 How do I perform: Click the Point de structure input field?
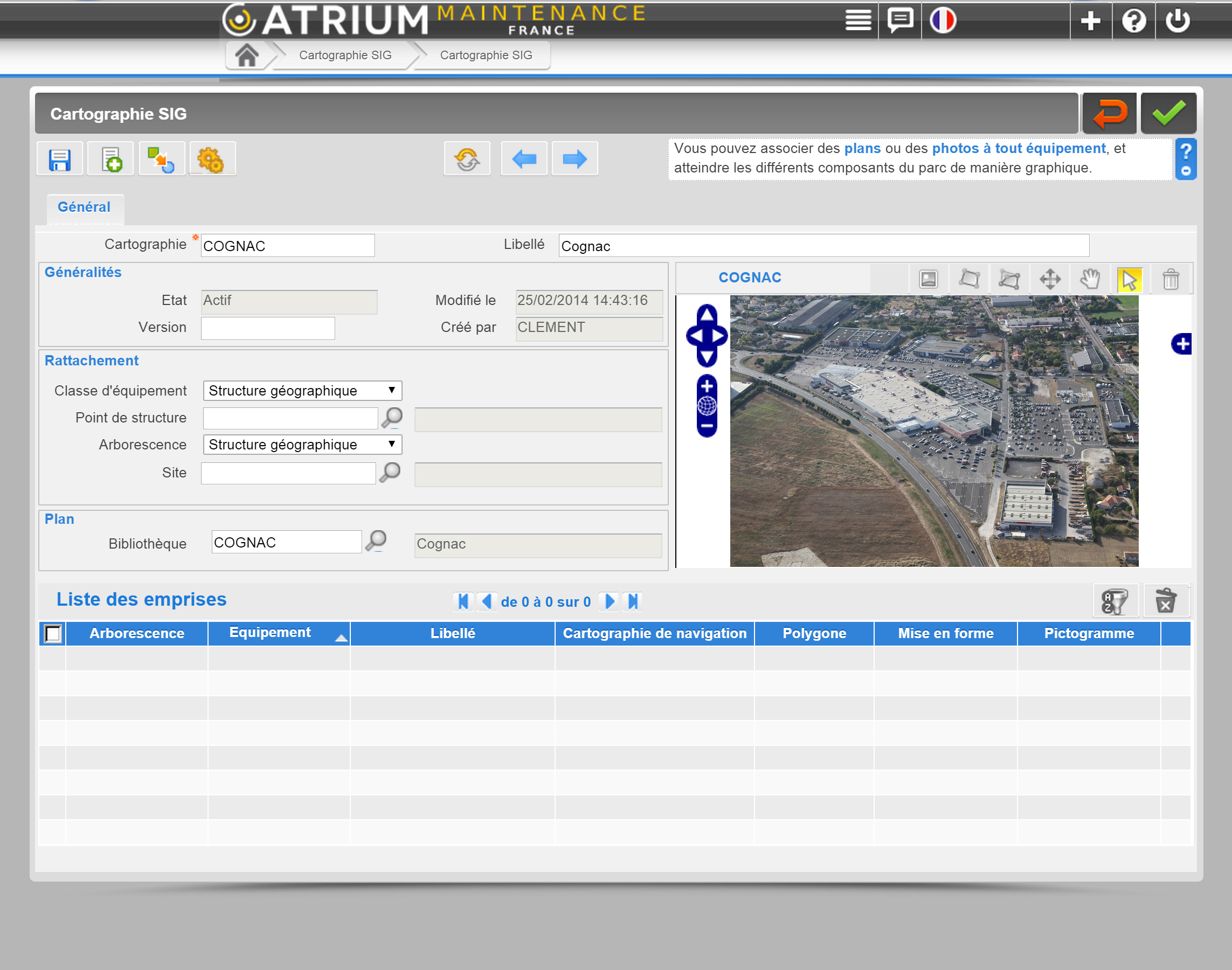(290, 418)
